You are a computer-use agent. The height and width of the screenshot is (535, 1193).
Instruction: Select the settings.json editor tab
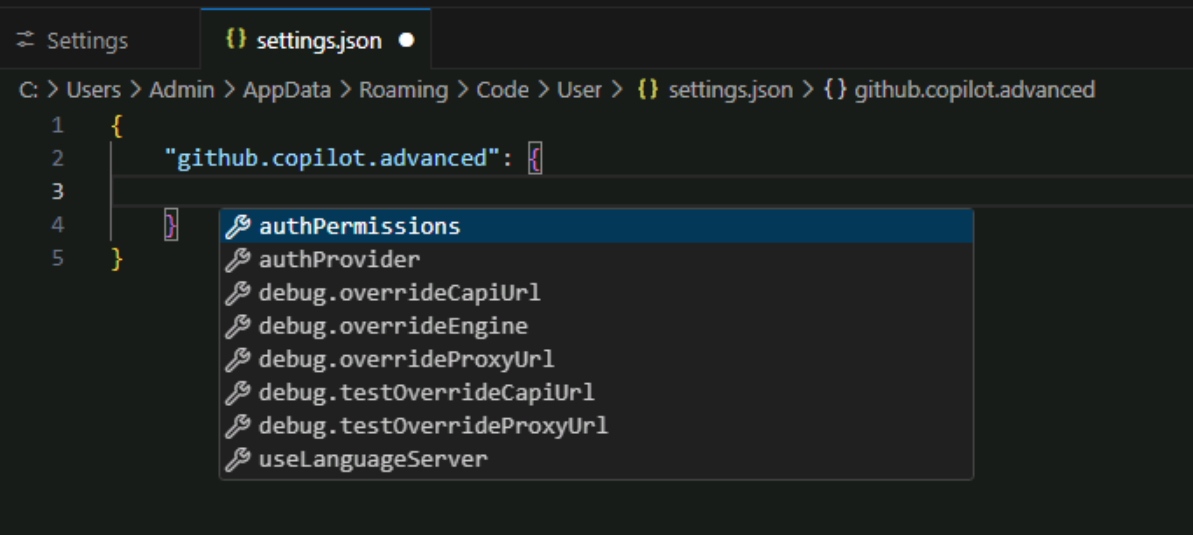pyautogui.click(x=316, y=40)
